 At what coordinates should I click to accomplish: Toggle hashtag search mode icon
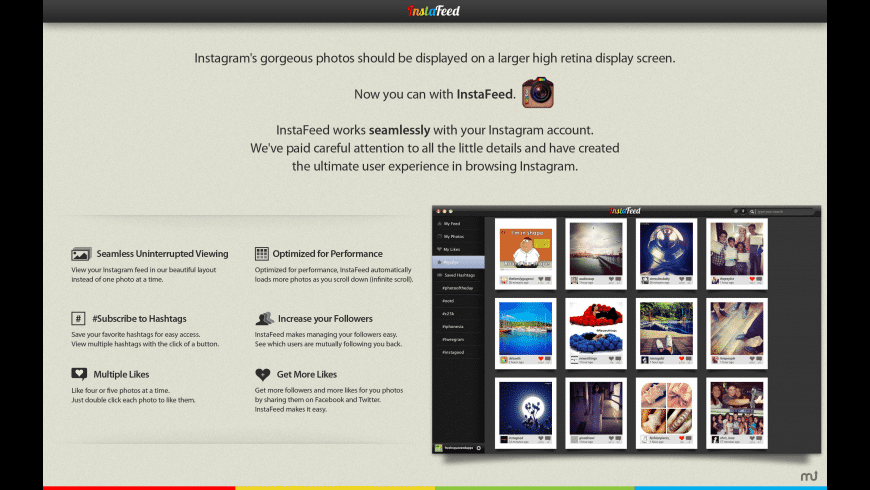[743, 211]
